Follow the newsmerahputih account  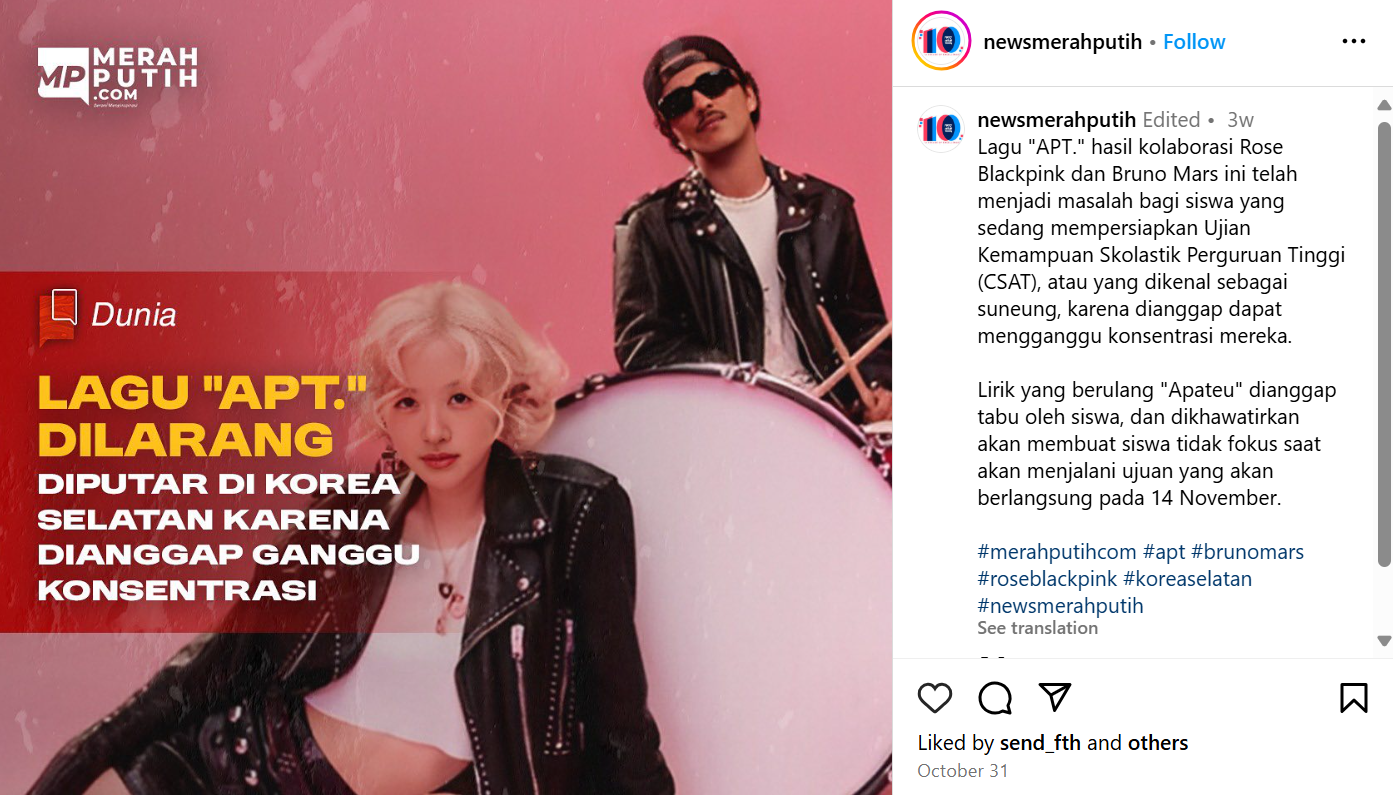(x=1194, y=42)
